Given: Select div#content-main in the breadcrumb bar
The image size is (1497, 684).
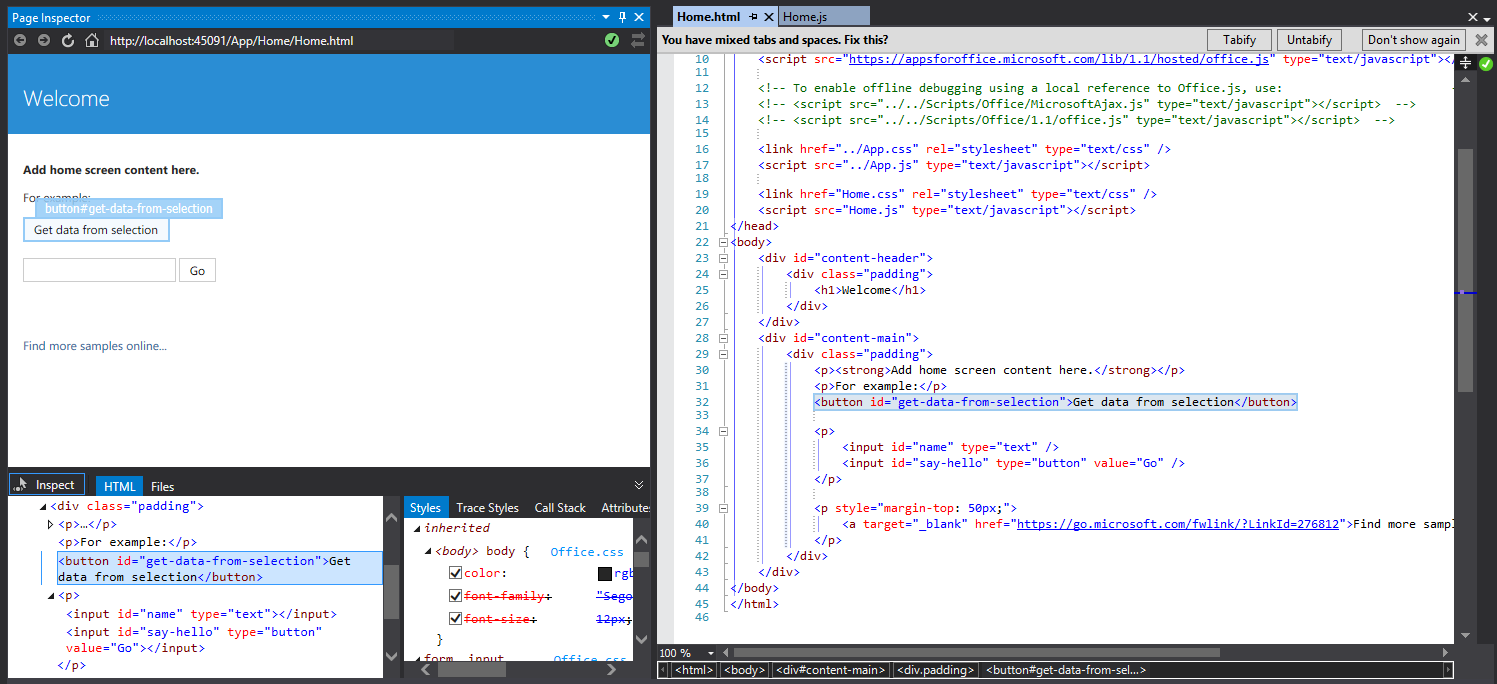Looking at the screenshot, I should (x=830, y=670).
